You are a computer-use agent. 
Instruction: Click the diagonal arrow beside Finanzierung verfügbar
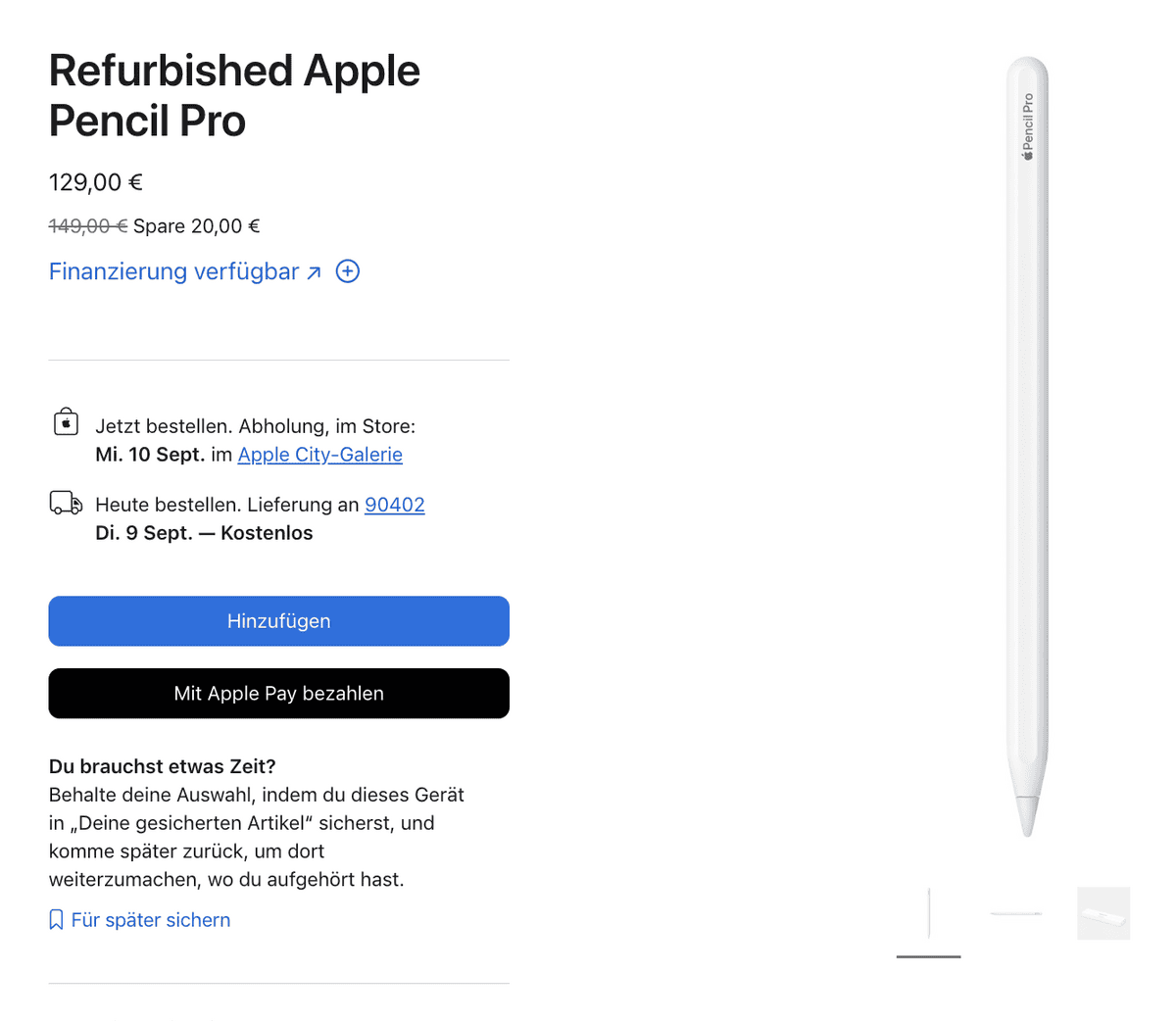click(314, 273)
